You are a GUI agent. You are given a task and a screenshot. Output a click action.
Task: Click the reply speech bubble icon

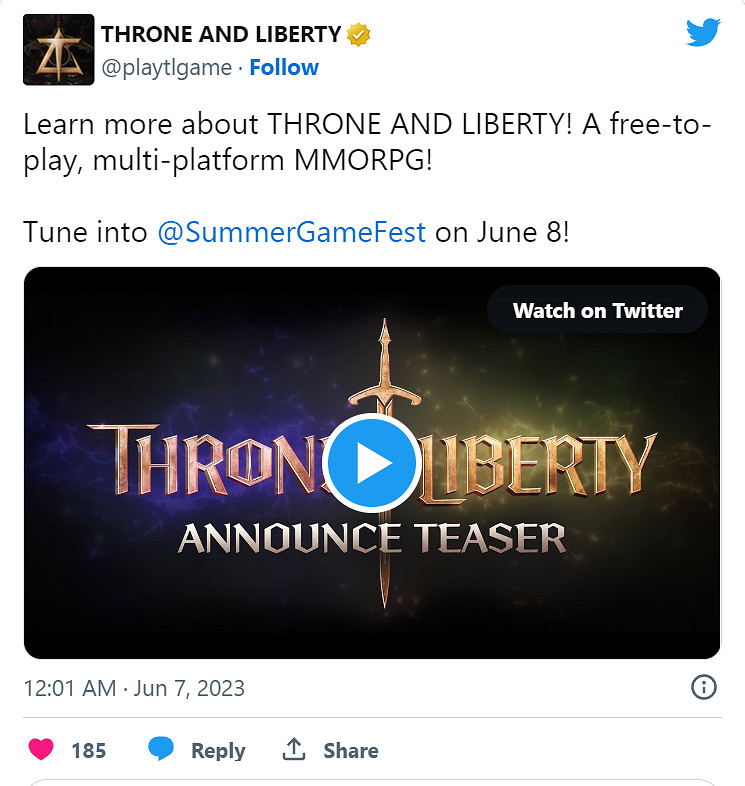tap(161, 749)
